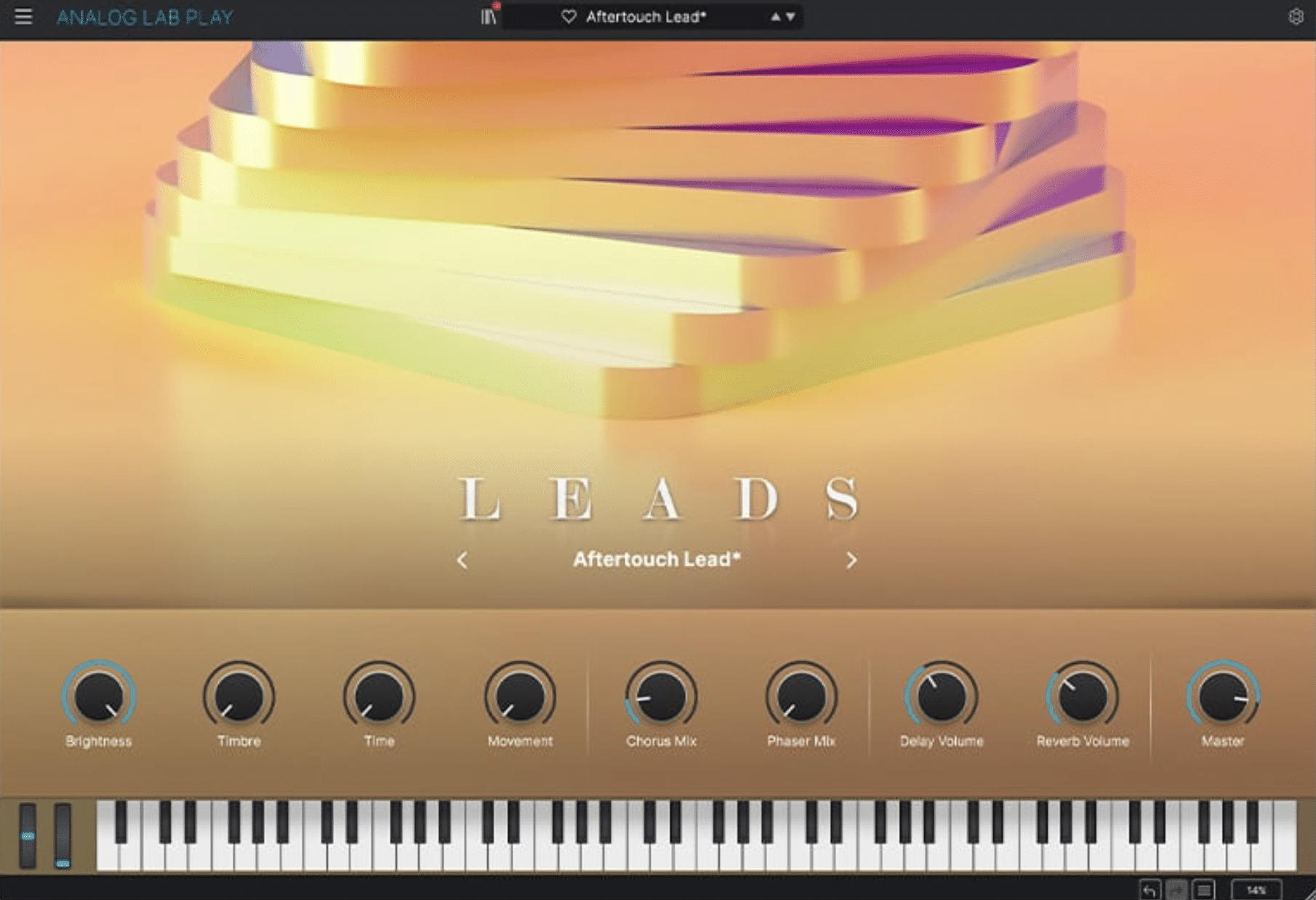Select next preset with down arrow

pyautogui.click(x=790, y=17)
